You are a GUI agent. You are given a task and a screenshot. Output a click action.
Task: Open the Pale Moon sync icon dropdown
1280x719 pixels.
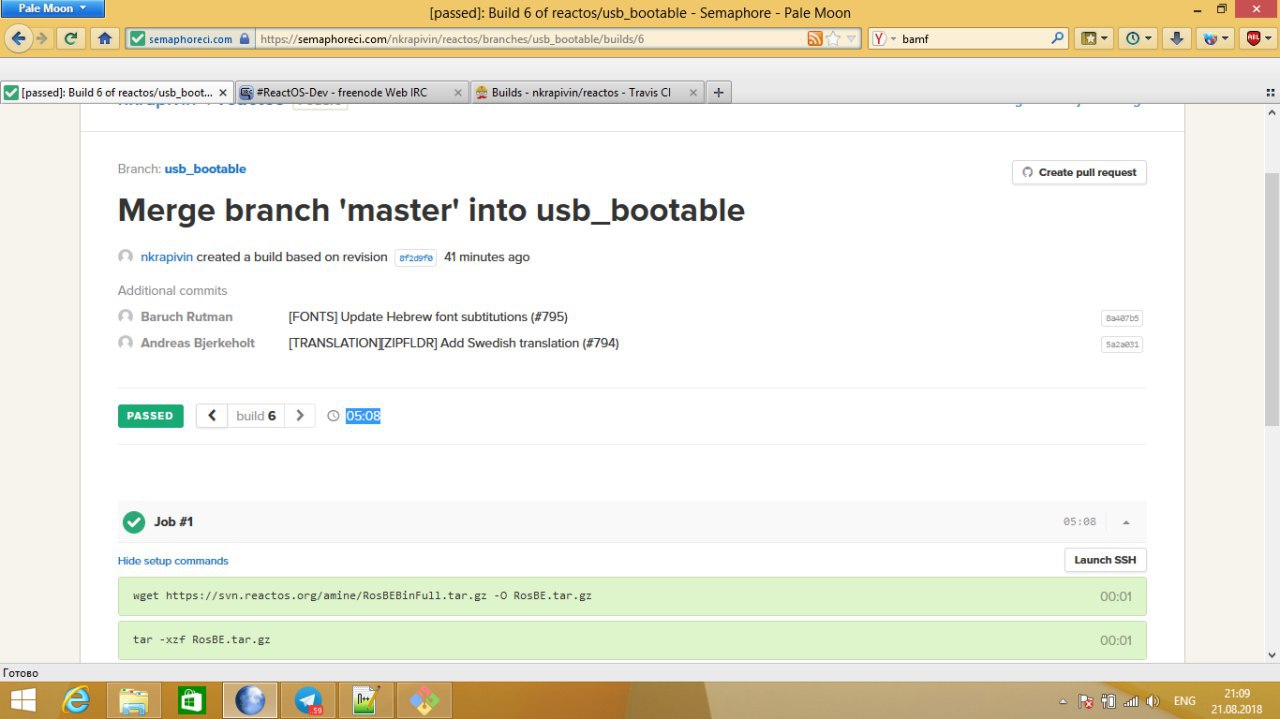coord(1216,39)
